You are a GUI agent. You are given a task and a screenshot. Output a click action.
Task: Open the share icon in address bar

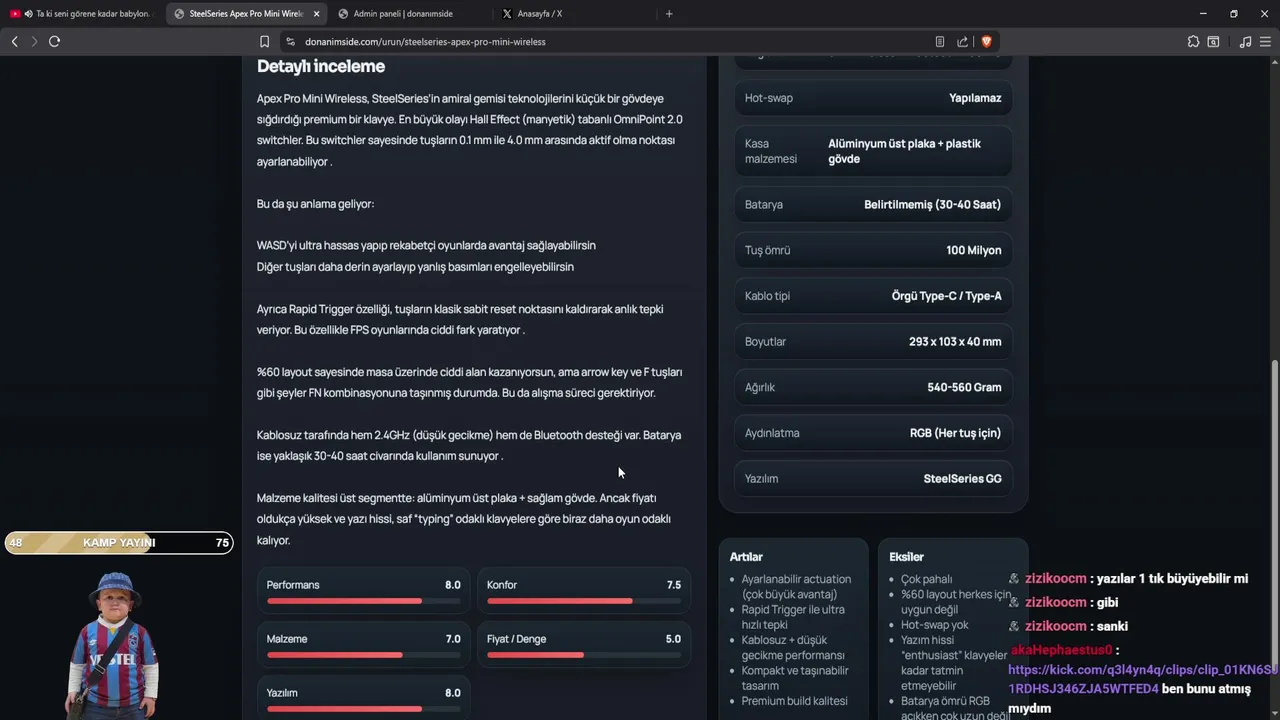(x=962, y=42)
